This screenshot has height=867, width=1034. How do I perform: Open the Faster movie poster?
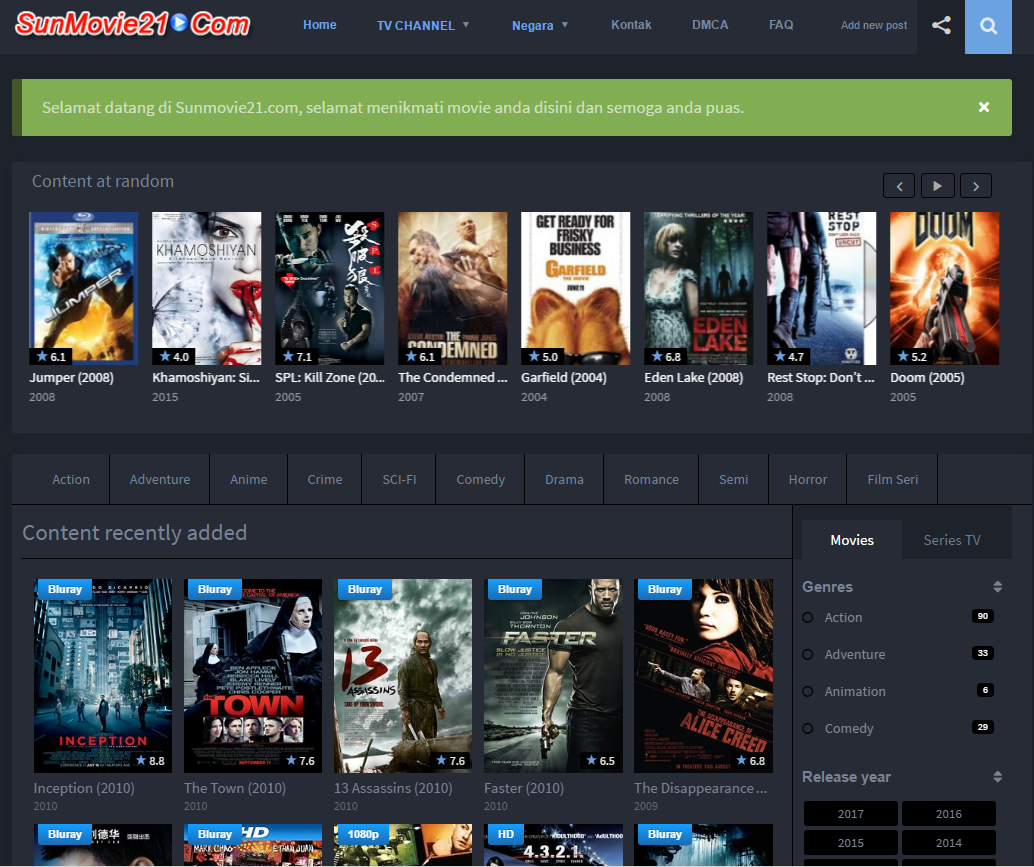coord(553,676)
